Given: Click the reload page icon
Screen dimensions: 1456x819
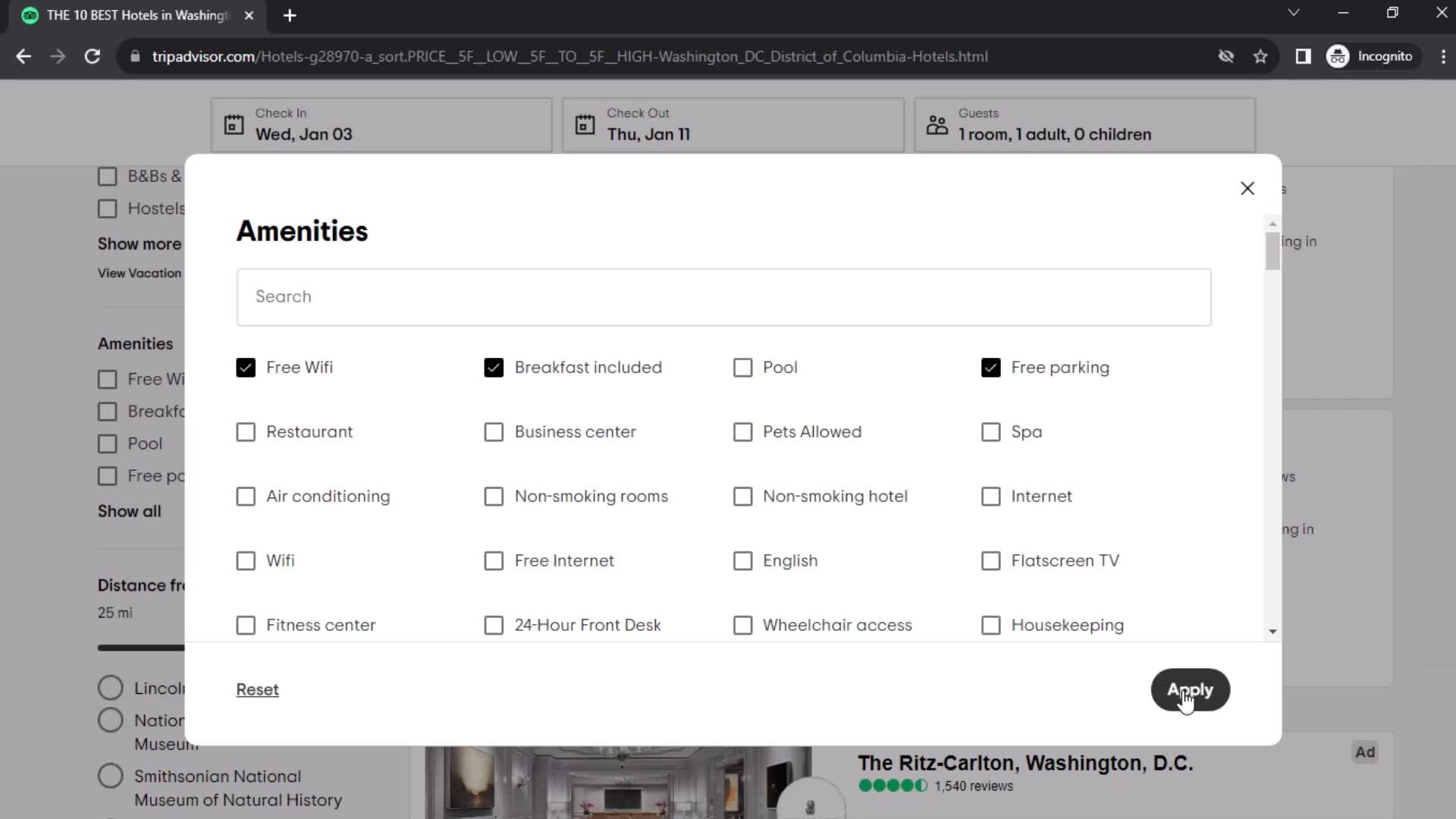Looking at the screenshot, I should pyautogui.click(x=91, y=57).
